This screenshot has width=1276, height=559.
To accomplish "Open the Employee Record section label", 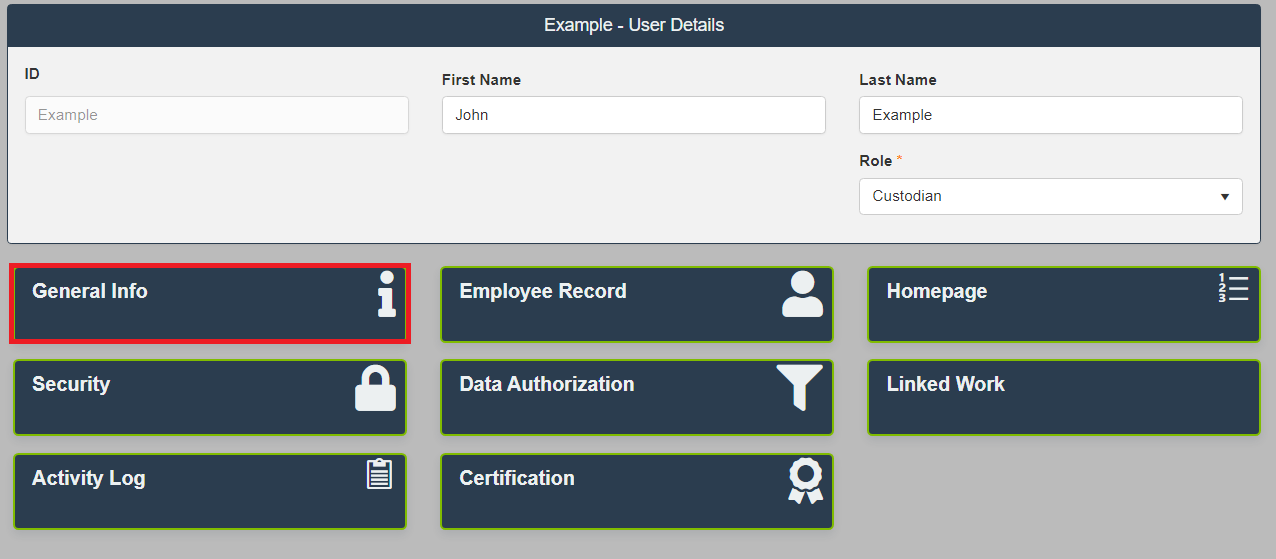I will (543, 291).
